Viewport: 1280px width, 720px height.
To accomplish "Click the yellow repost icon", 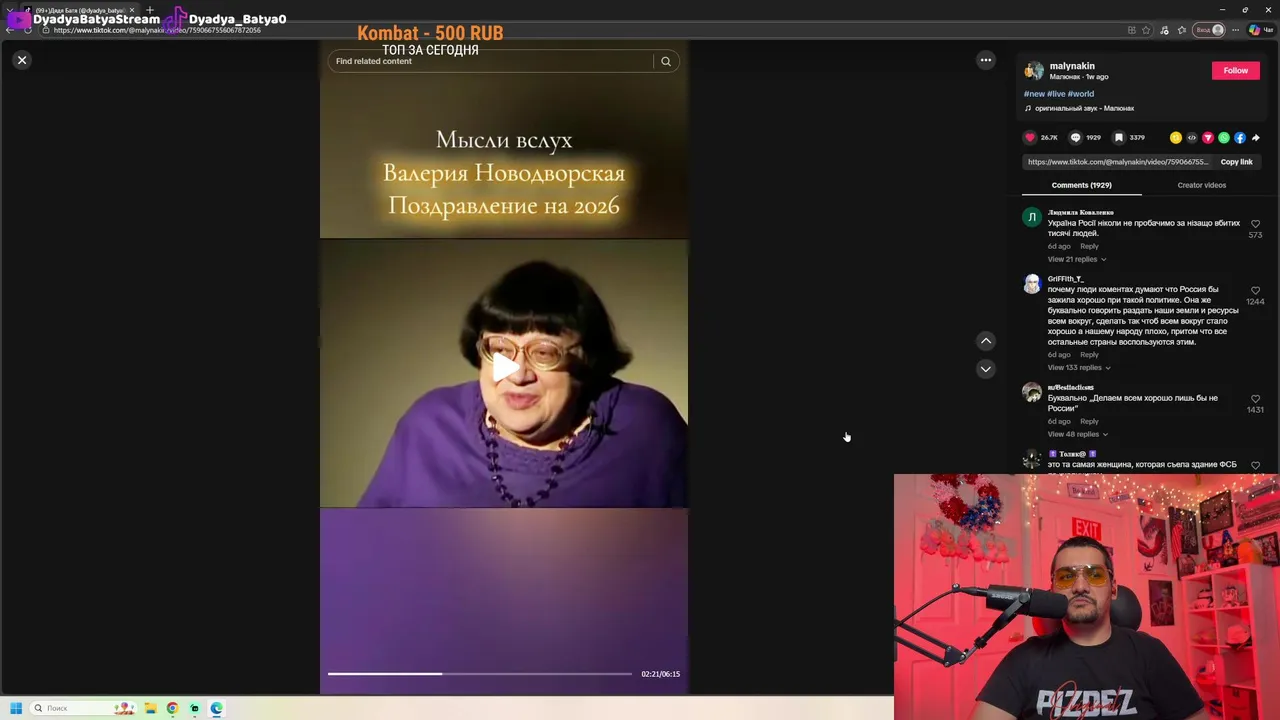I will (x=1176, y=137).
